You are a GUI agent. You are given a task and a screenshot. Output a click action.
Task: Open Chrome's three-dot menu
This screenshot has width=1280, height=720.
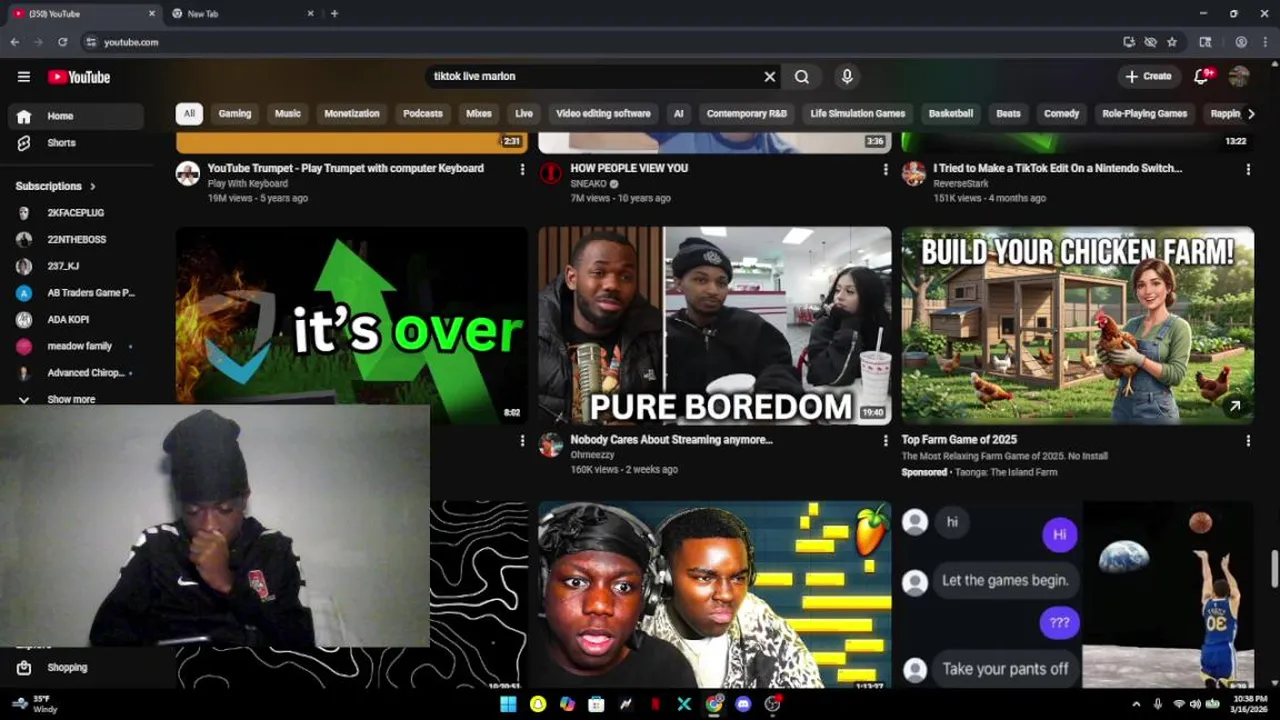point(1265,42)
